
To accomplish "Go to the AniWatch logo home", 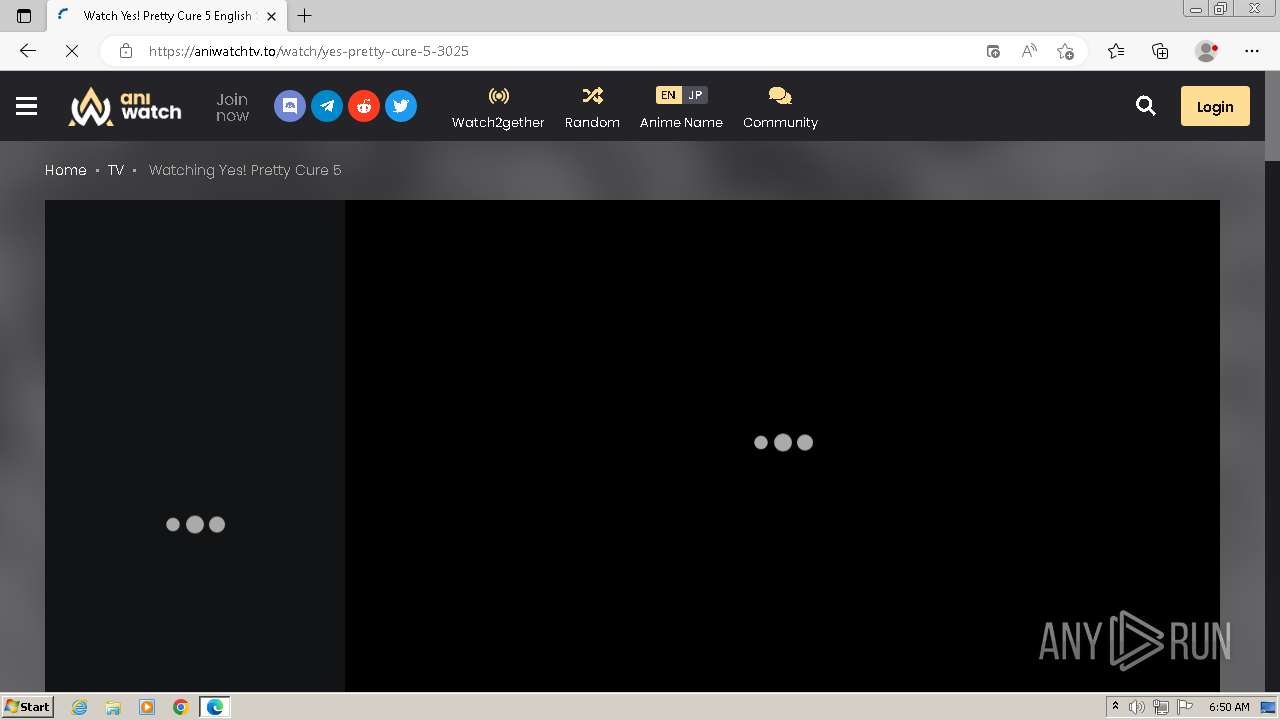I will click(x=124, y=106).
